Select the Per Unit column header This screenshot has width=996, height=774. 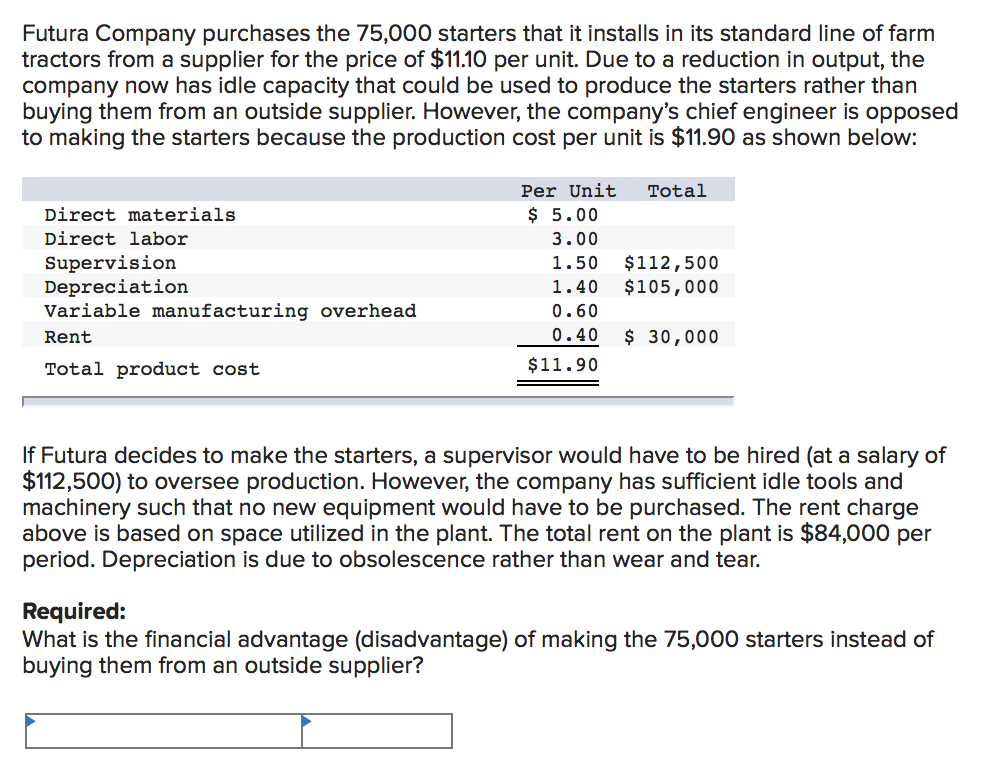coord(568,190)
